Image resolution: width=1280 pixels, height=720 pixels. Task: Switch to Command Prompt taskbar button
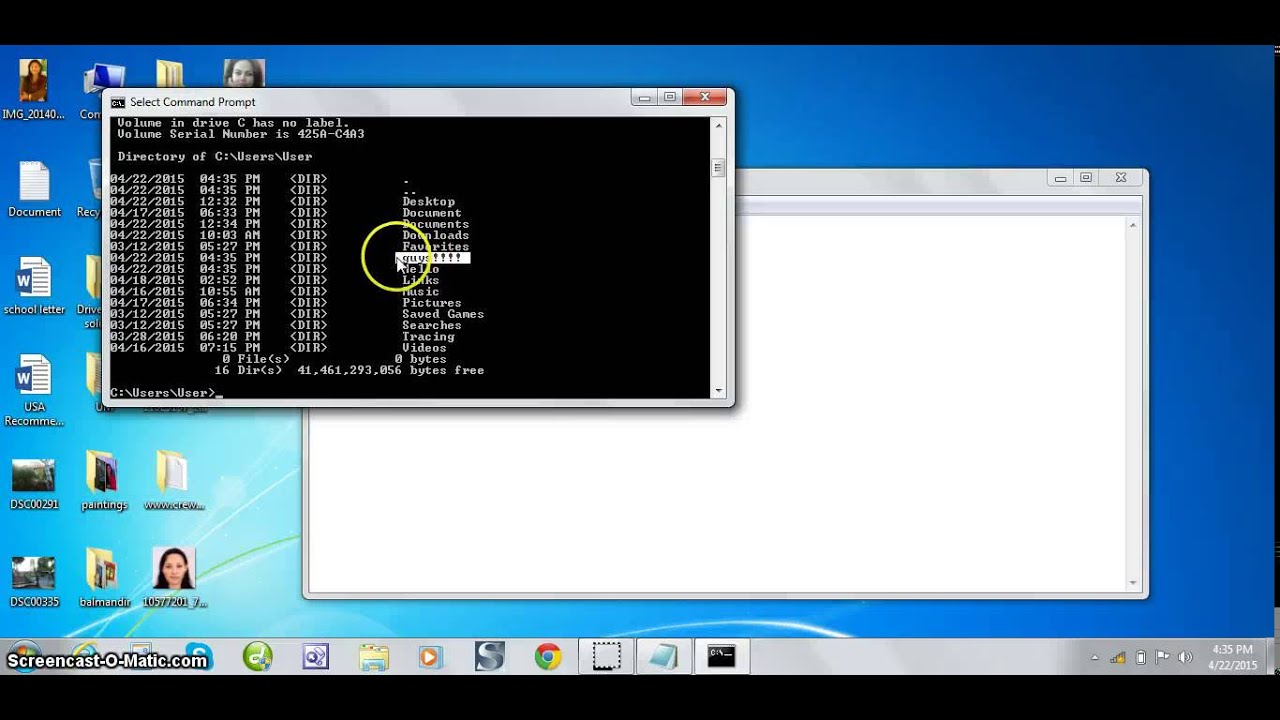pos(721,657)
